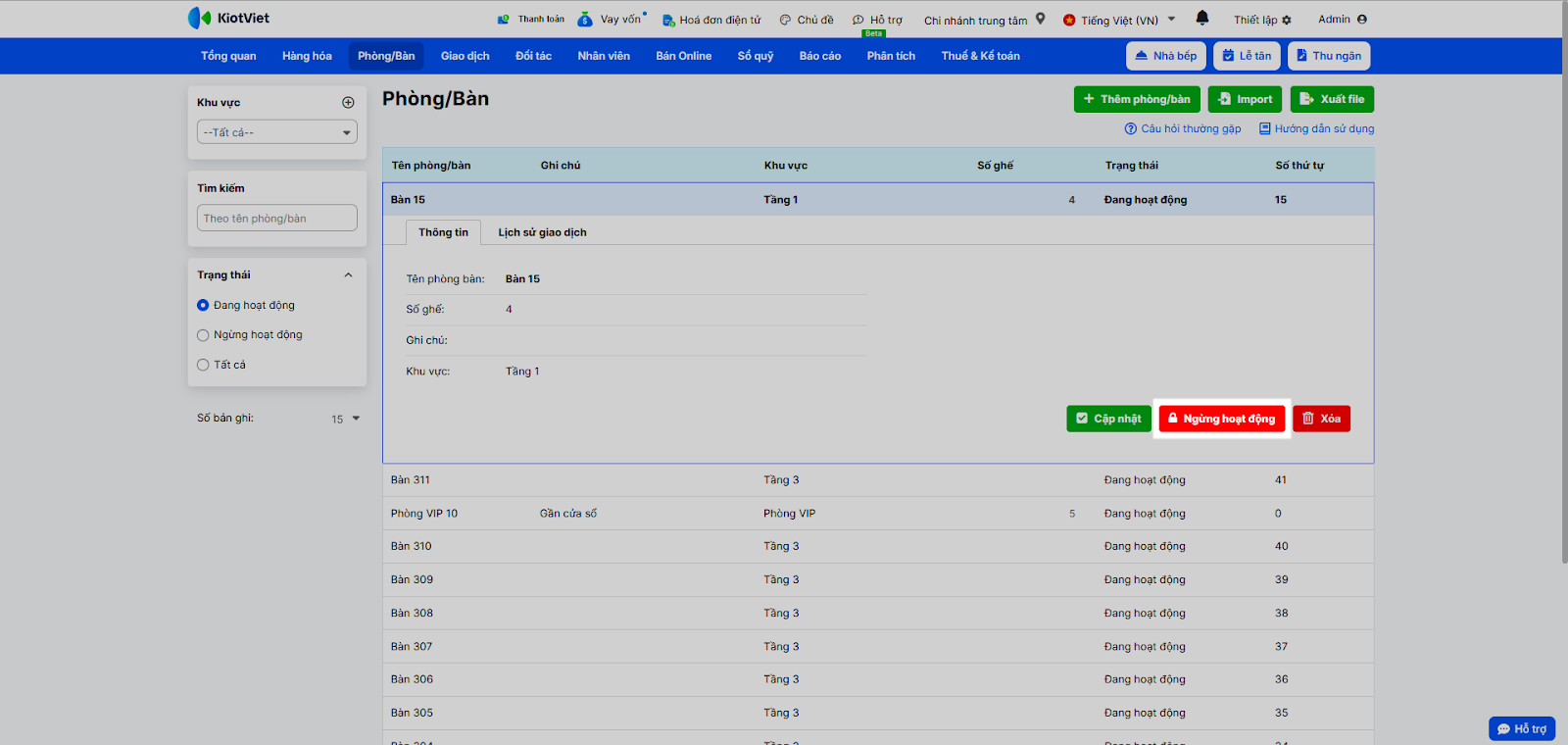Select the Bàn 309 row
This screenshot has width=1568, height=745.
click(878, 579)
